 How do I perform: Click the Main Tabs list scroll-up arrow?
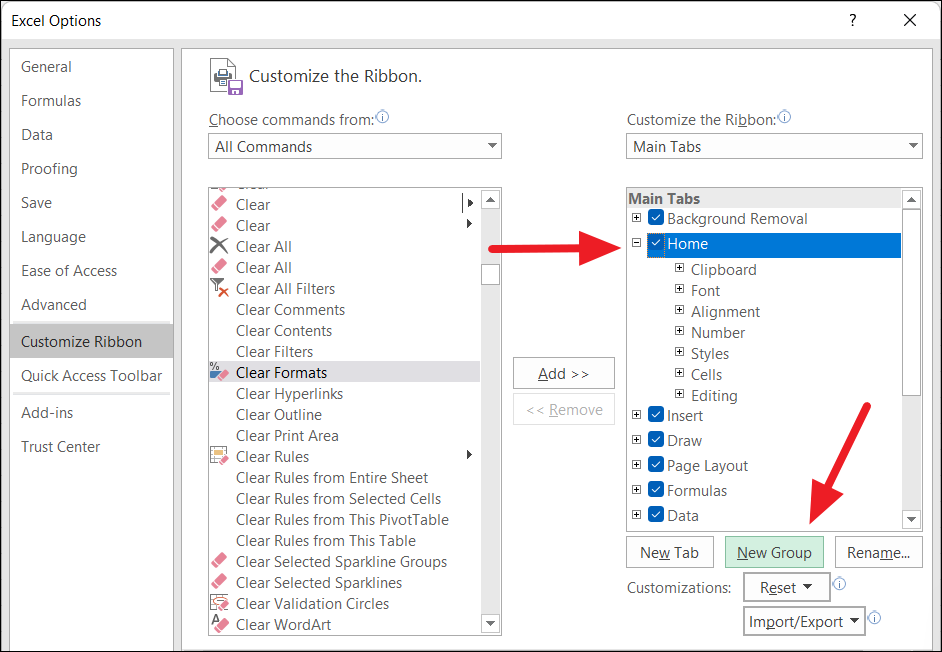pyautogui.click(x=911, y=200)
